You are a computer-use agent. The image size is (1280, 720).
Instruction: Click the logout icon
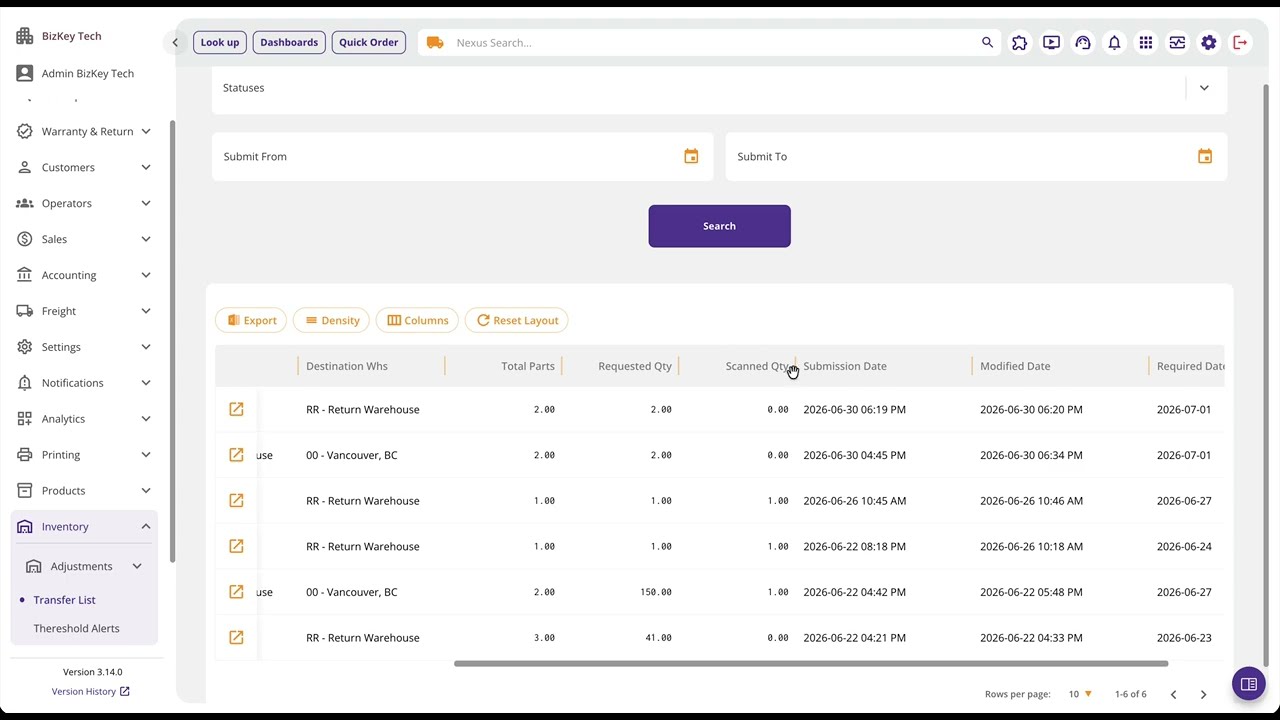tap(1240, 42)
